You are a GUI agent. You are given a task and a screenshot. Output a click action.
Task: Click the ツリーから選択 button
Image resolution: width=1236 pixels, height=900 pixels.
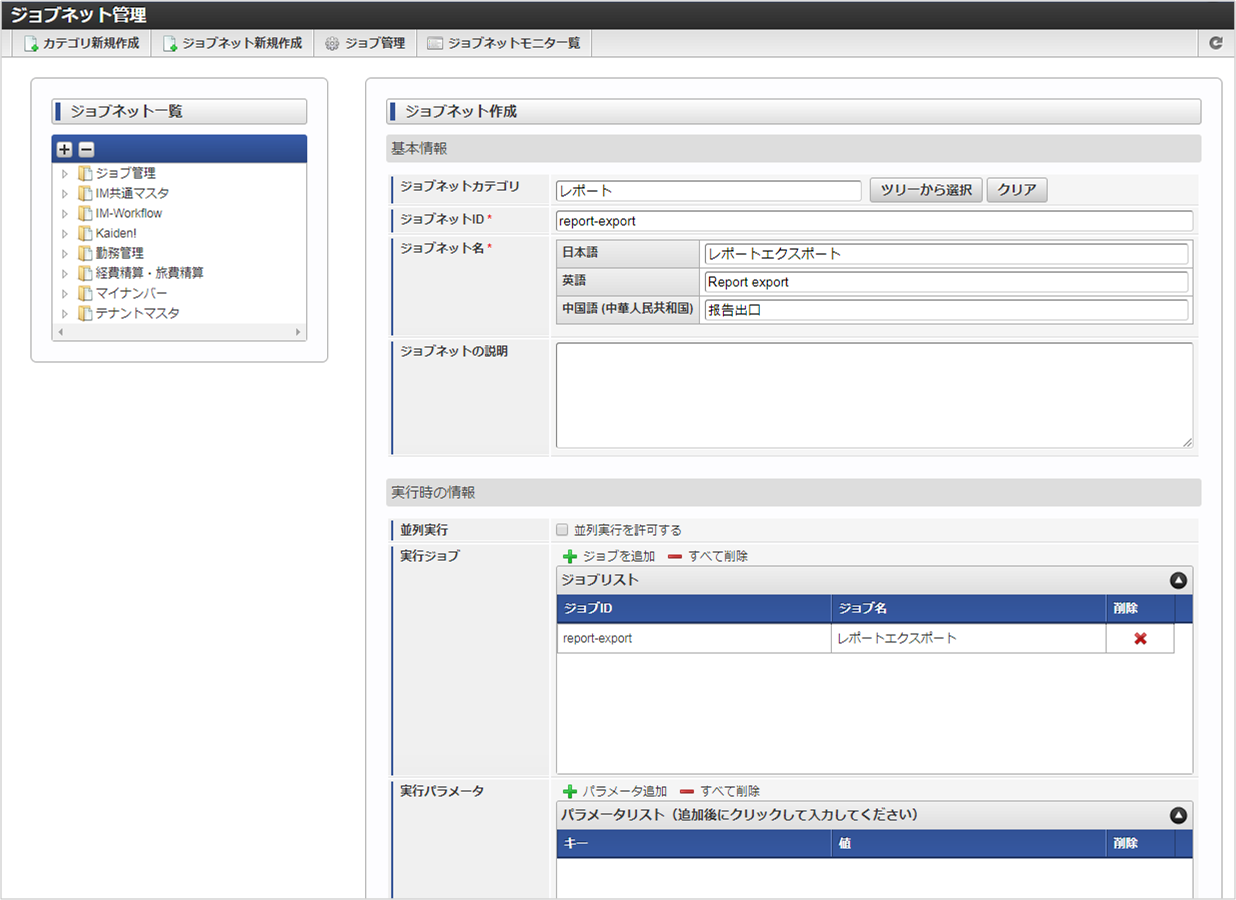(x=925, y=190)
